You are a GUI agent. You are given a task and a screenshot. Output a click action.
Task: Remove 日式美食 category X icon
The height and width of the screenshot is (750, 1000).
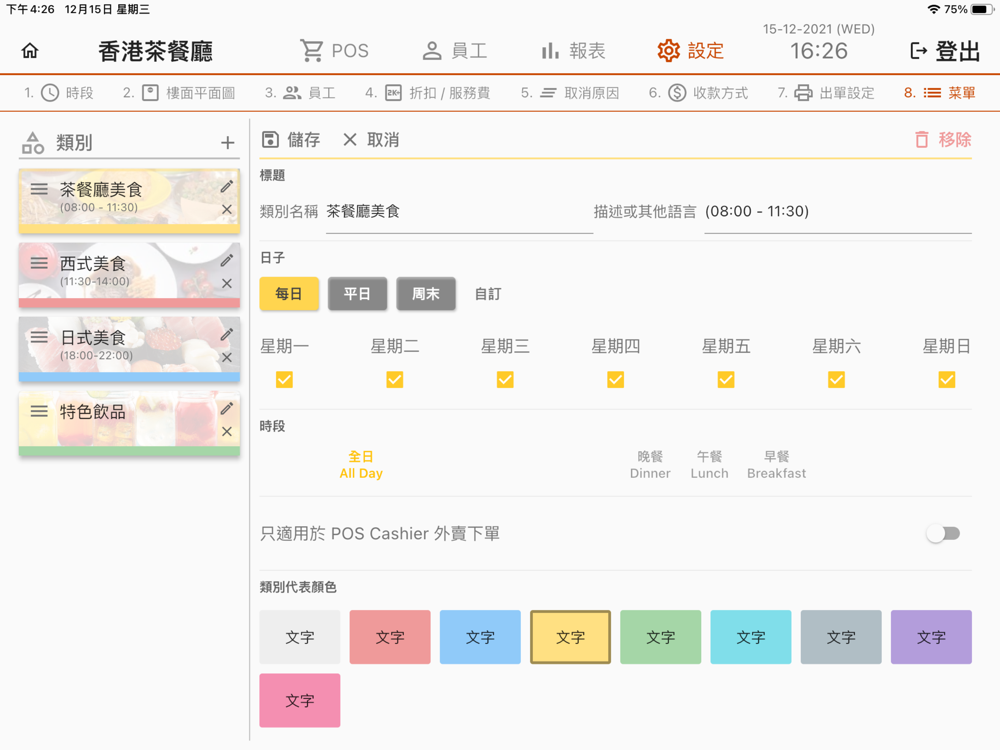[227, 357]
